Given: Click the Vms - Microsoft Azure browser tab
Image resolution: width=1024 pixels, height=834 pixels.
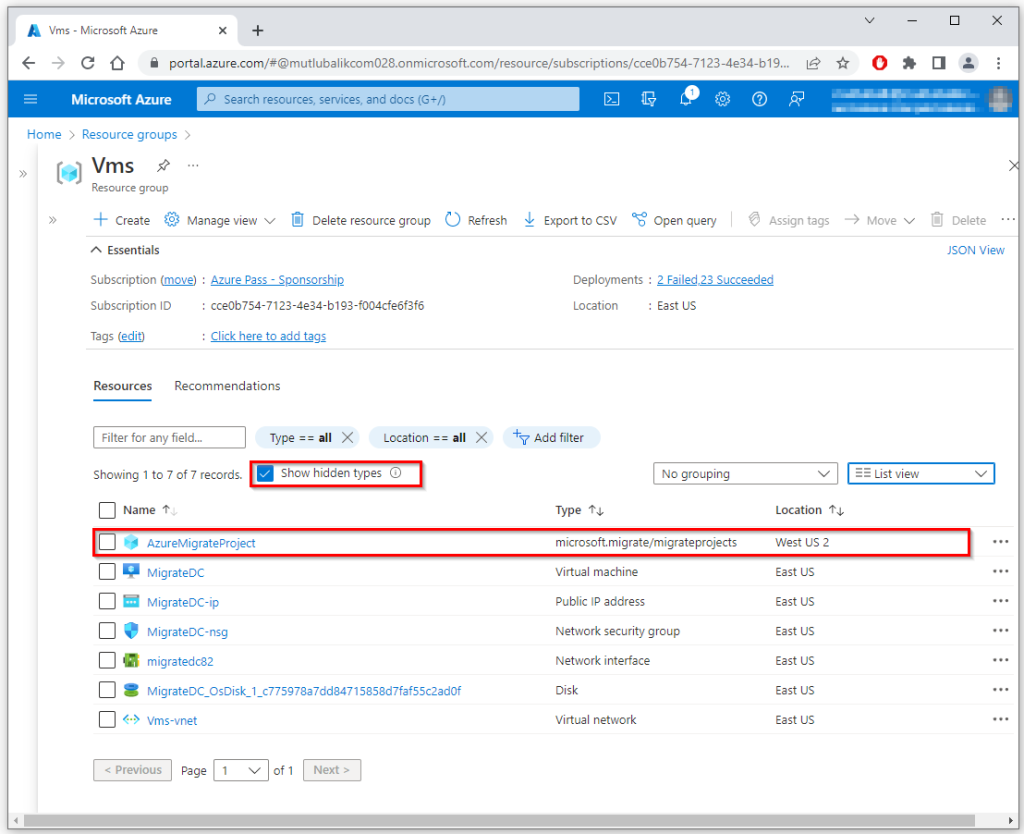Looking at the screenshot, I should (x=127, y=31).
